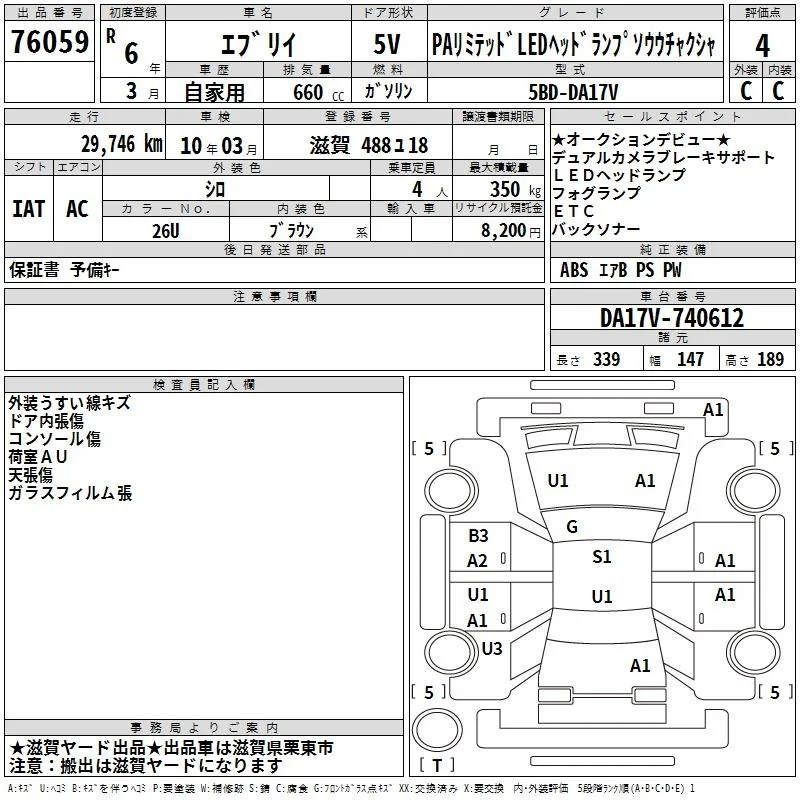
Task: Click the model code 5BD-DA17V
Action: tap(573, 92)
